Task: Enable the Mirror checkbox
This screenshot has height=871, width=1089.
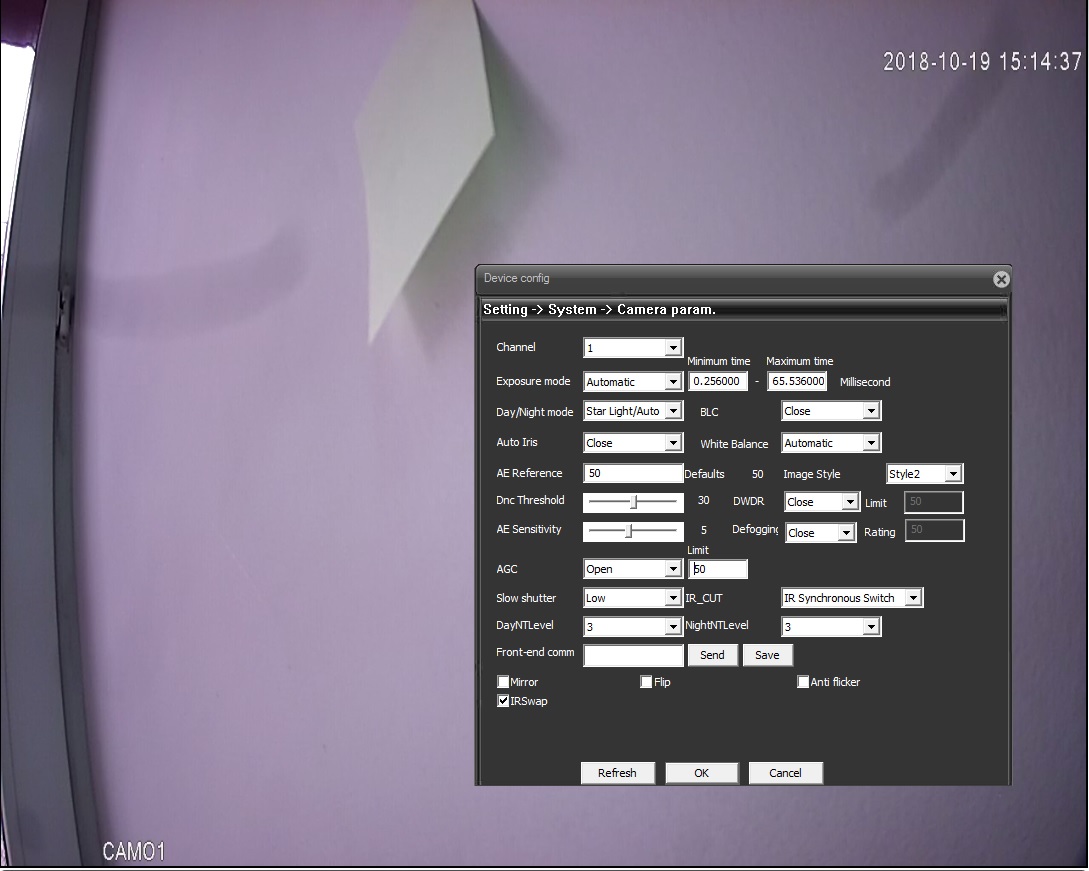Action: click(x=504, y=682)
